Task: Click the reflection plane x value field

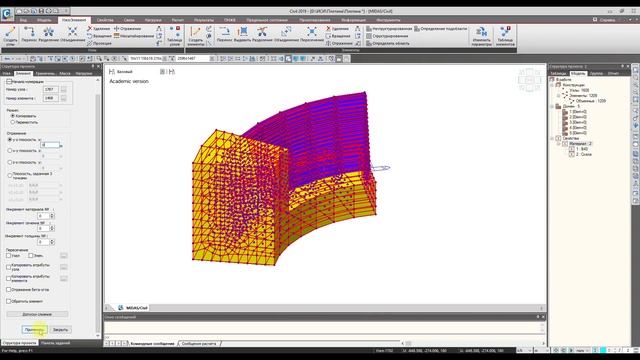Action: click(50, 145)
